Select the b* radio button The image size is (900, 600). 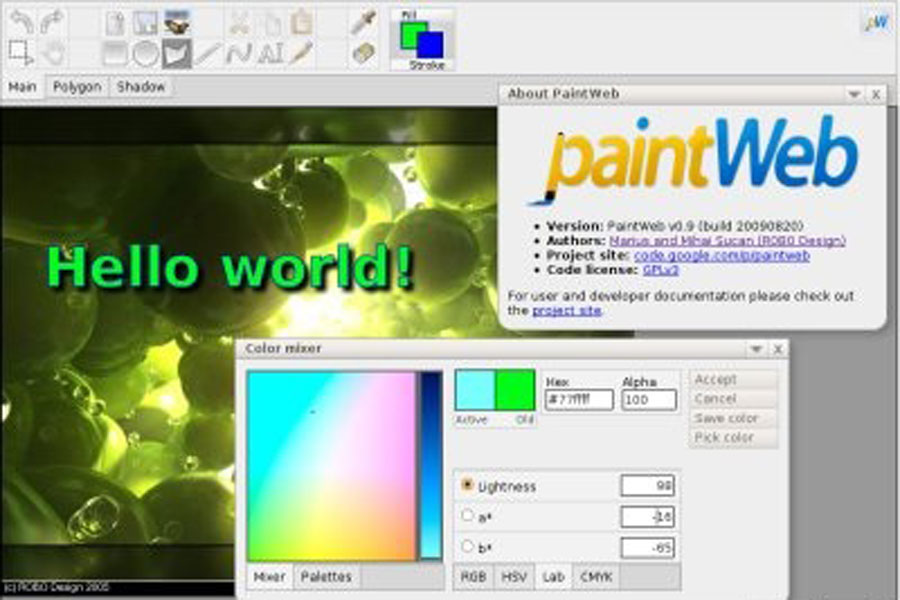467,546
